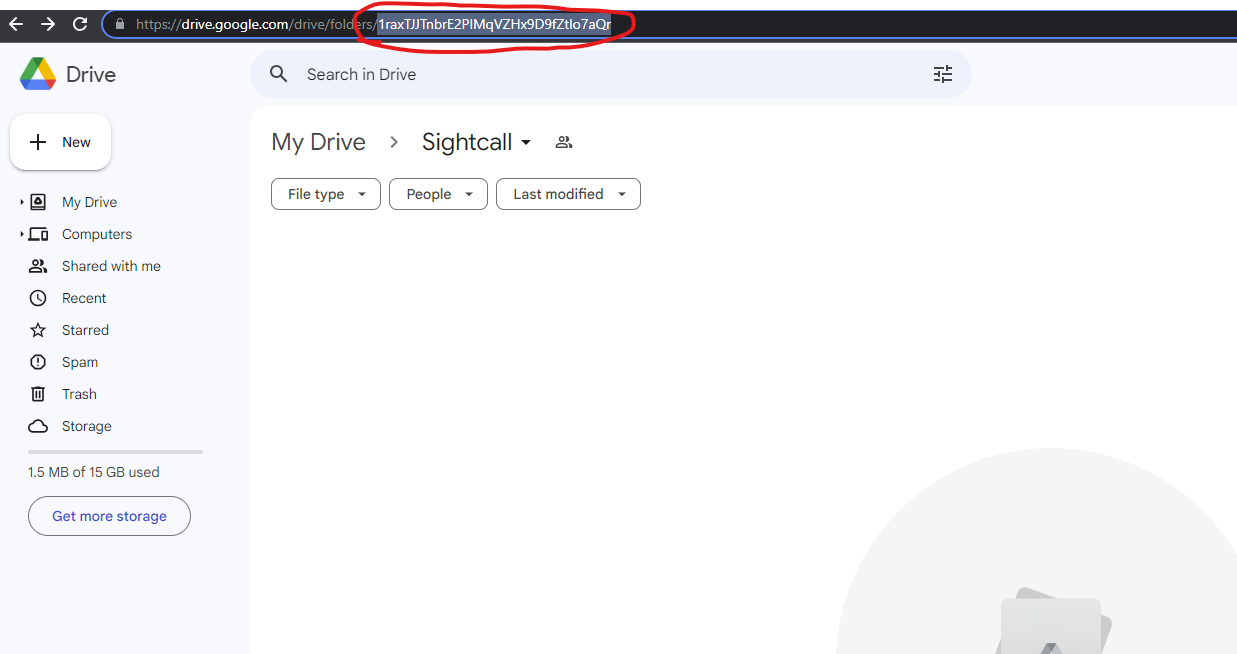Create new item with New button
The image size is (1237, 654).
tap(60, 142)
